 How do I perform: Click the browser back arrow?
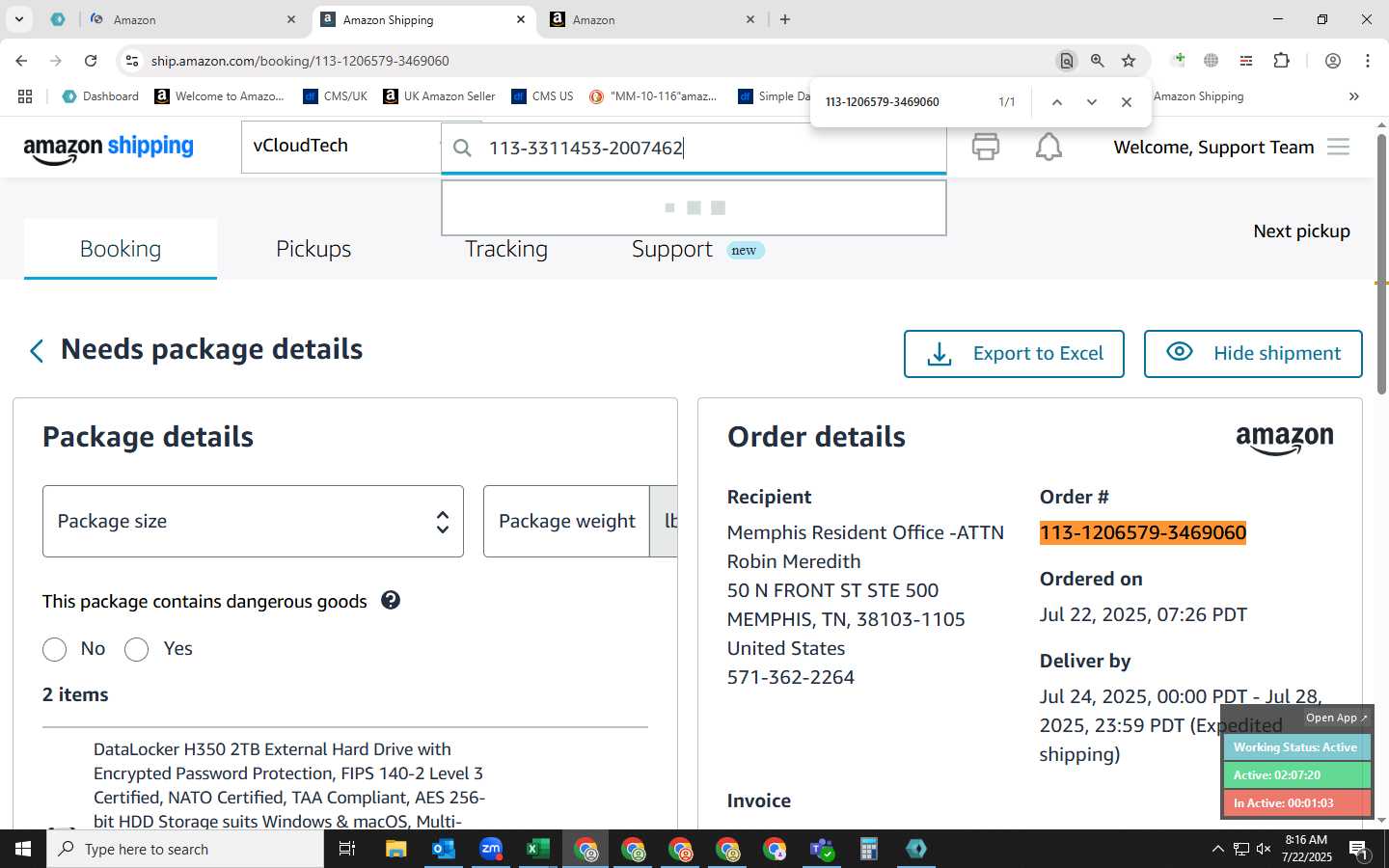[x=21, y=61]
